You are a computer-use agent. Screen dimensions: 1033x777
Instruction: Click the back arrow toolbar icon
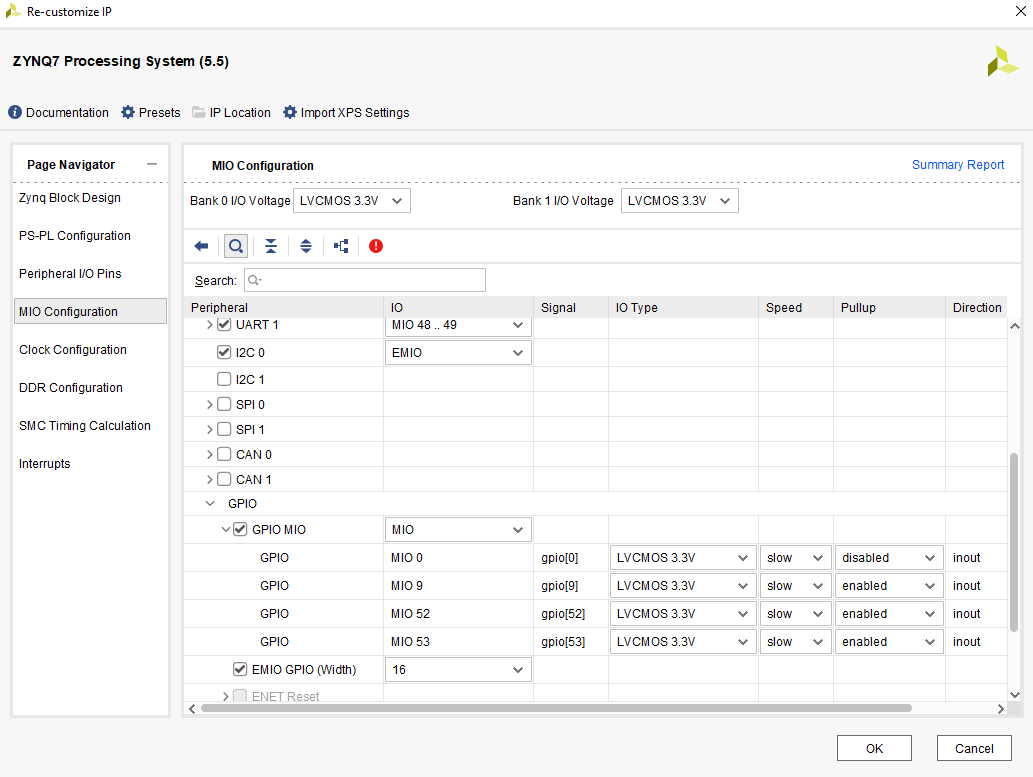coord(201,246)
